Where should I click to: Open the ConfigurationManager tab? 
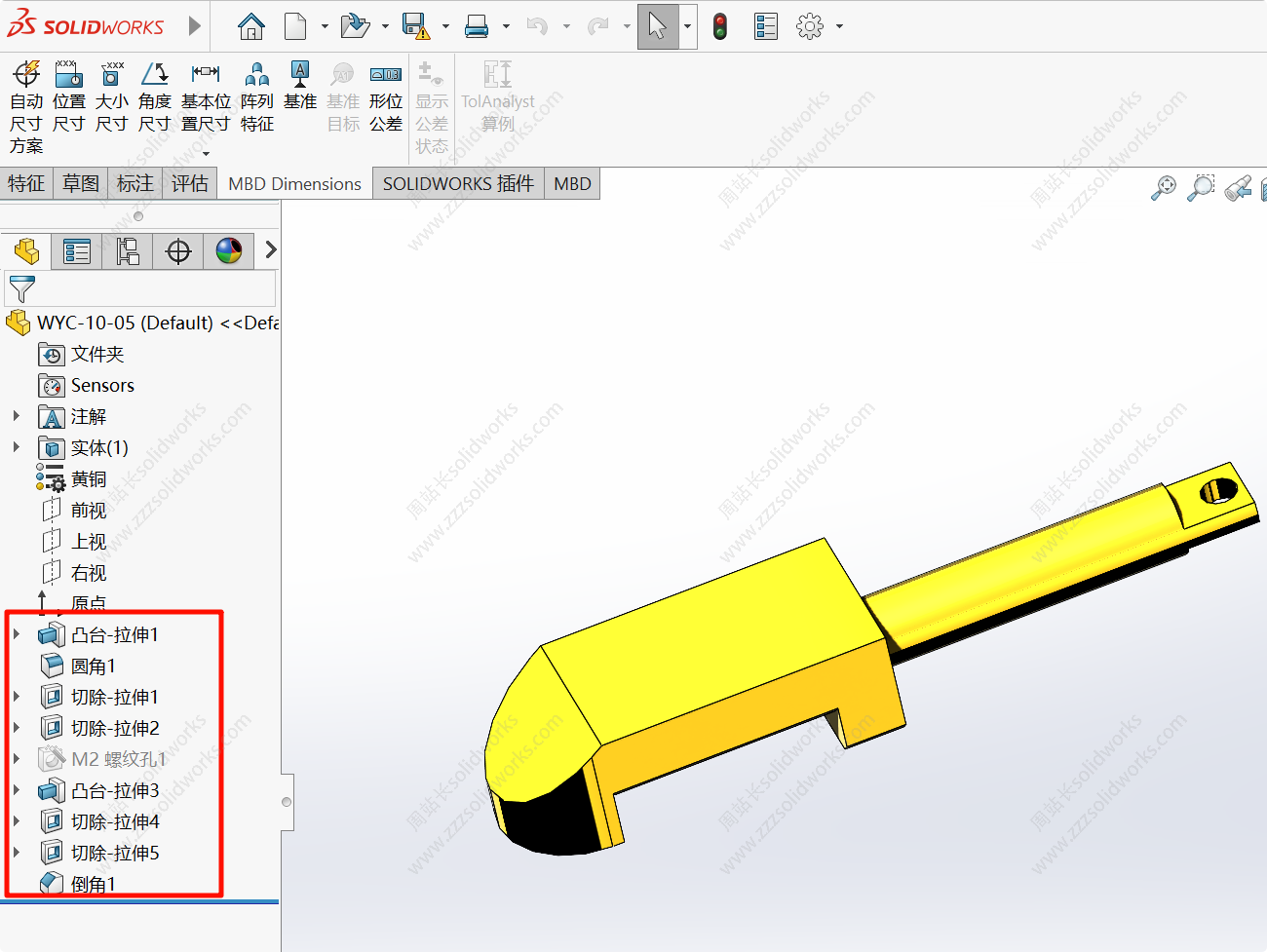point(128,251)
